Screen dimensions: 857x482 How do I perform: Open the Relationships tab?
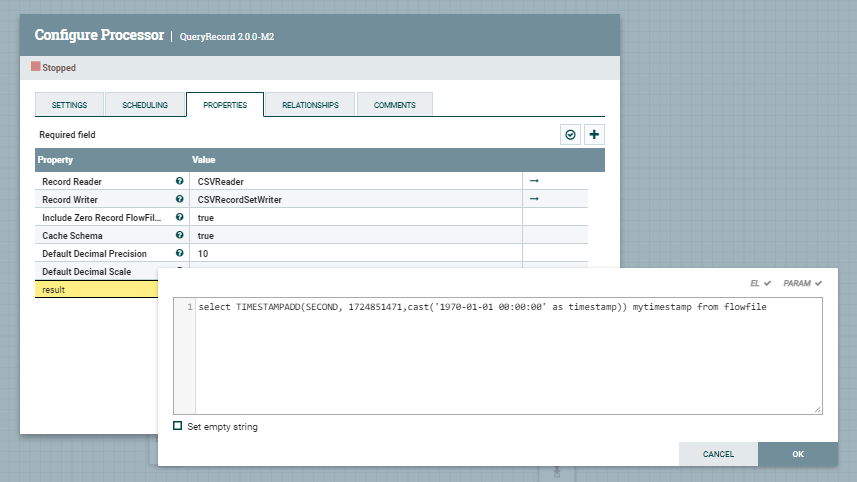pyautogui.click(x=310, y=105)
